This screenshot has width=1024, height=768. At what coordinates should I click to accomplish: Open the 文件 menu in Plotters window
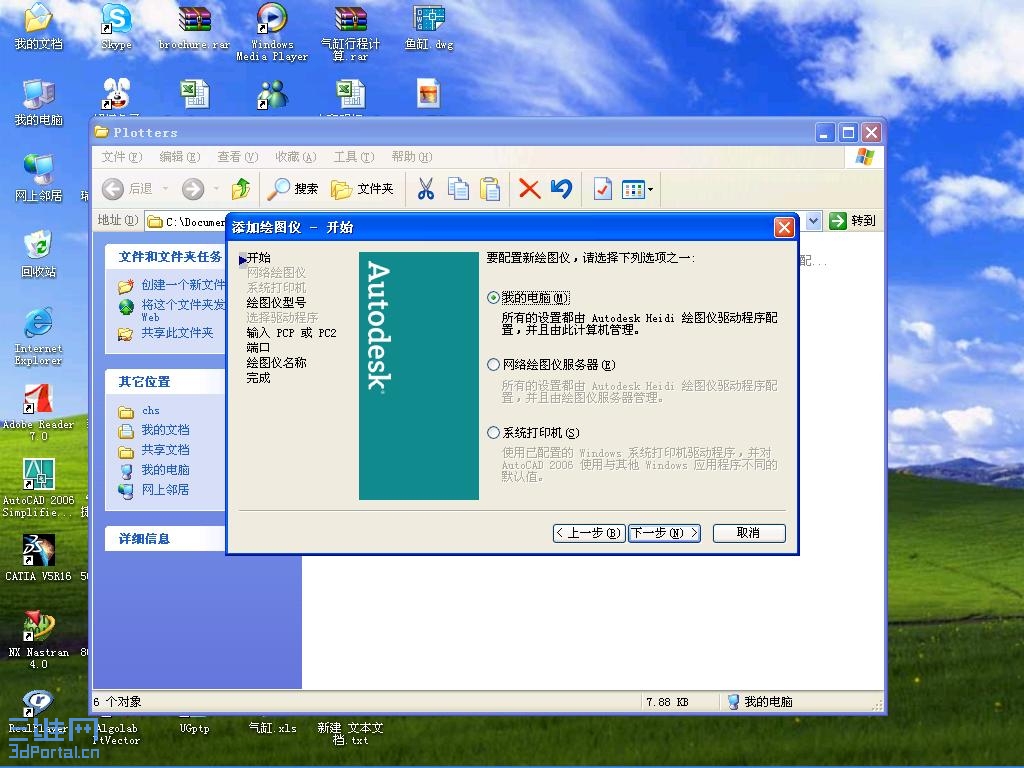[121, 157]
